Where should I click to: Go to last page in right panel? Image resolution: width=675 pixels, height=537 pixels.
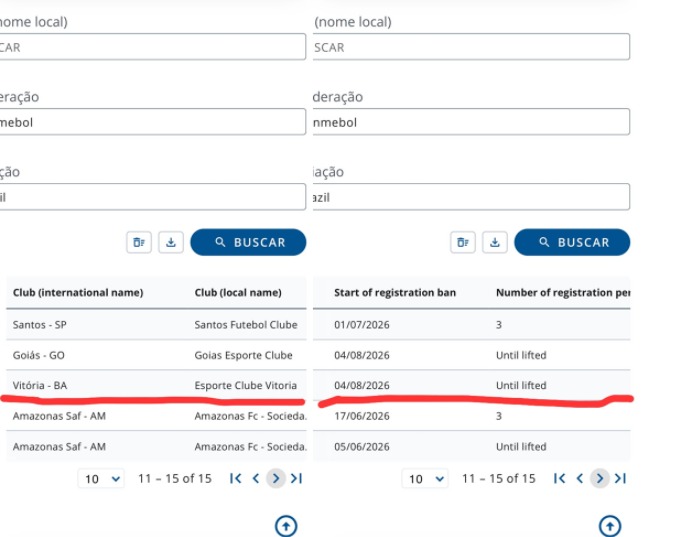(x=620, y=478)
